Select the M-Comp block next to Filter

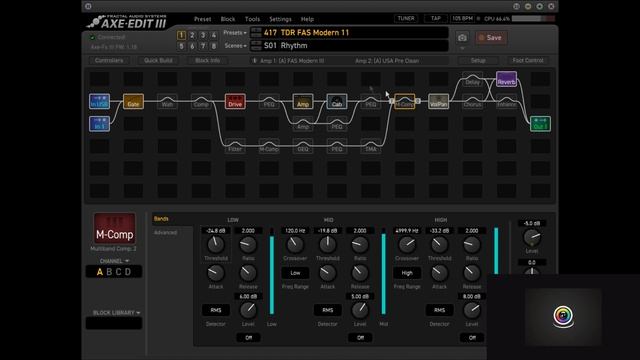coord(269,146)
